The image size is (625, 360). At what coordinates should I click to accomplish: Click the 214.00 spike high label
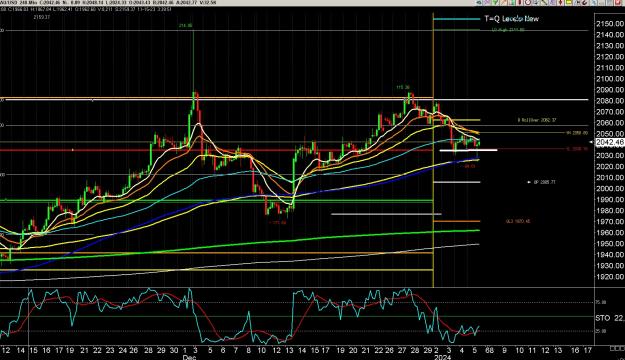(186, 26)
